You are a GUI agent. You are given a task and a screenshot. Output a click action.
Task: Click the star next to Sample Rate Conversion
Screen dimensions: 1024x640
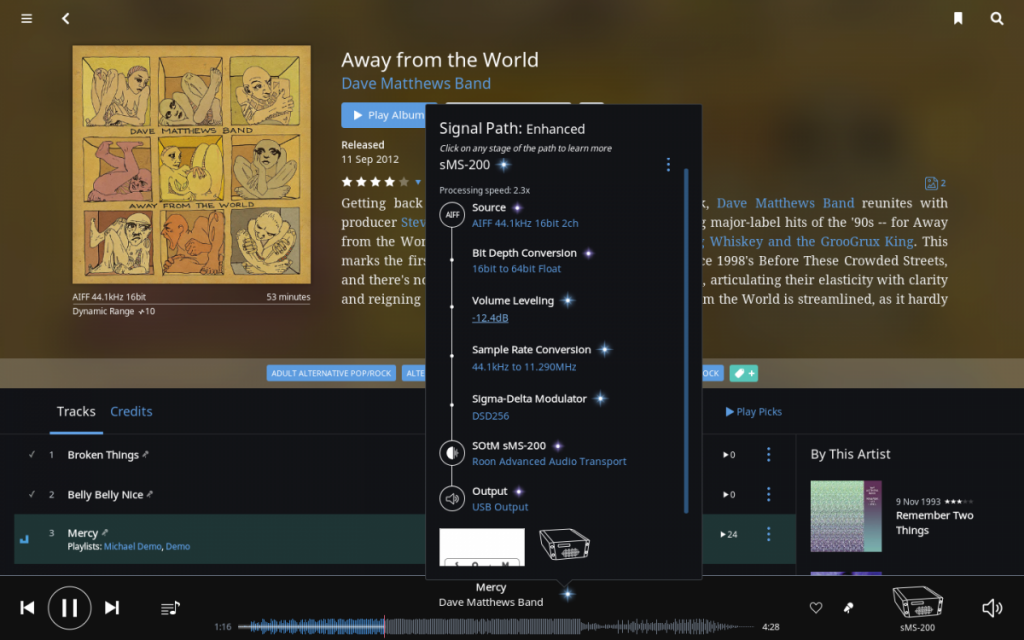(605, 349)
